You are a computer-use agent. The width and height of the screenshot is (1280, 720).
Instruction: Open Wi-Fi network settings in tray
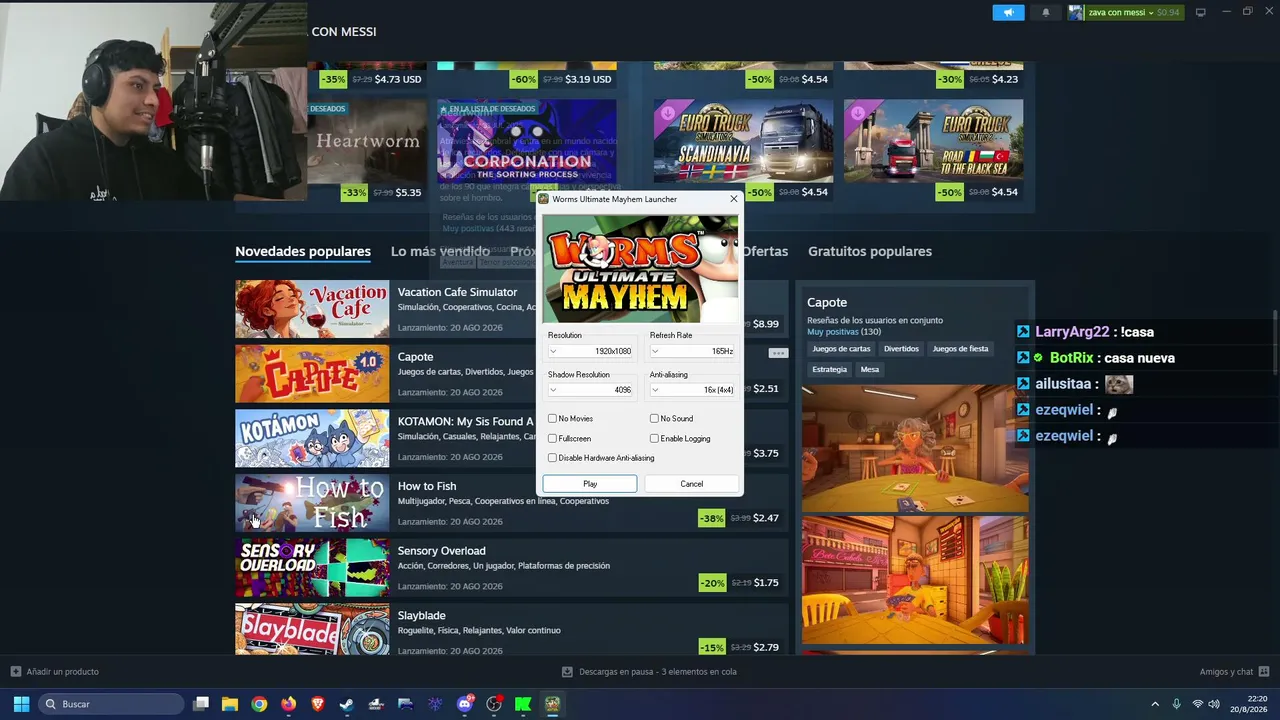(1197, 704)
